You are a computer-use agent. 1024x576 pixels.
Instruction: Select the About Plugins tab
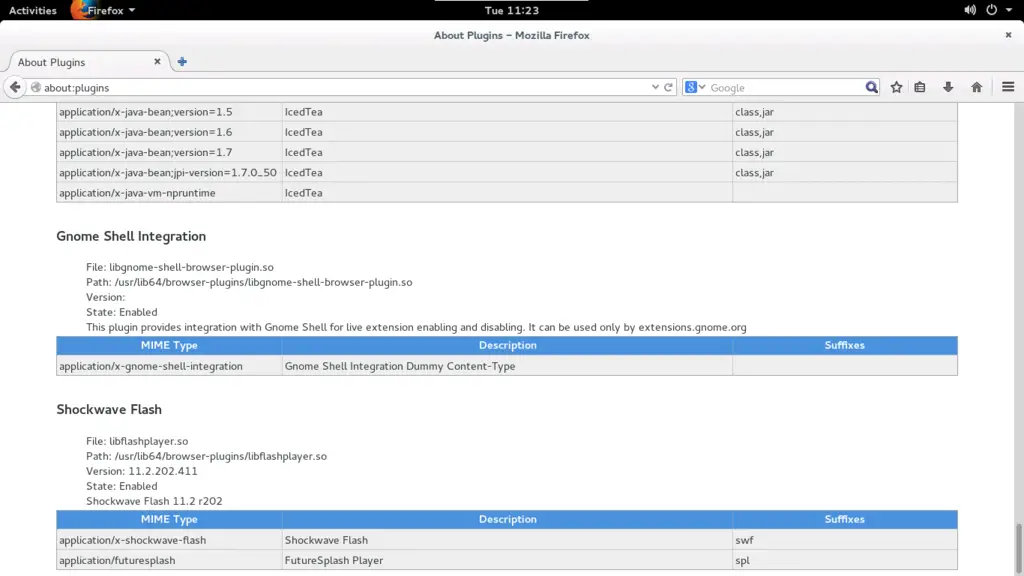click(87, 62)
